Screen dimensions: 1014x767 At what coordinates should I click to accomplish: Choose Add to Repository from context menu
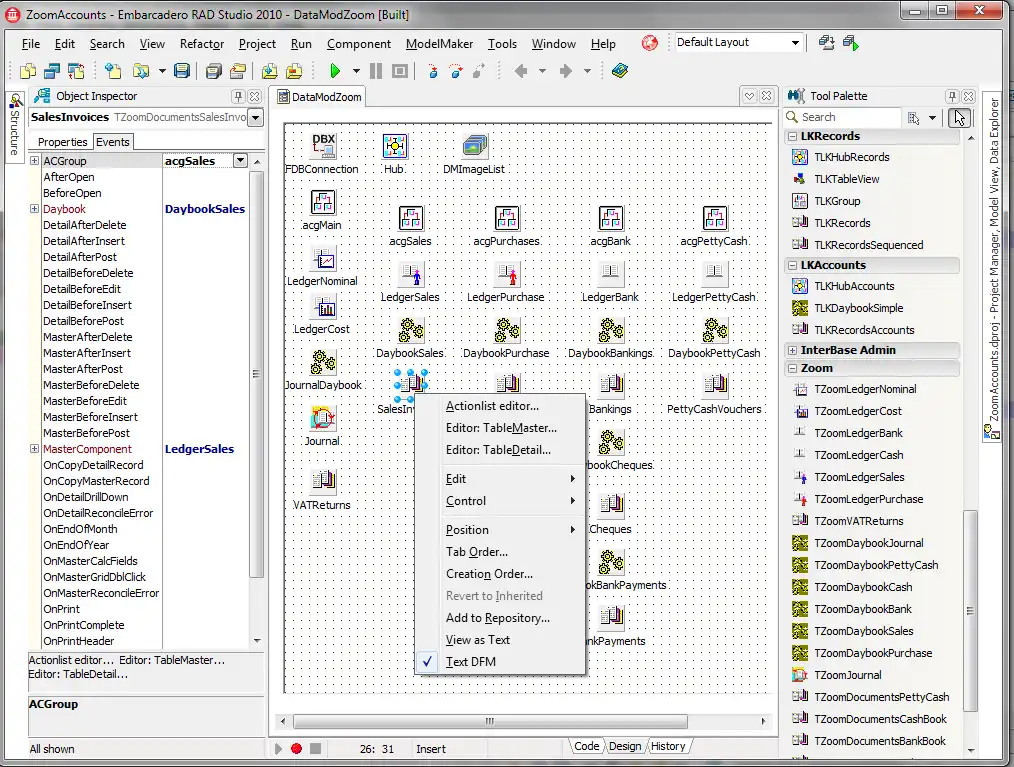coord(500,618)
